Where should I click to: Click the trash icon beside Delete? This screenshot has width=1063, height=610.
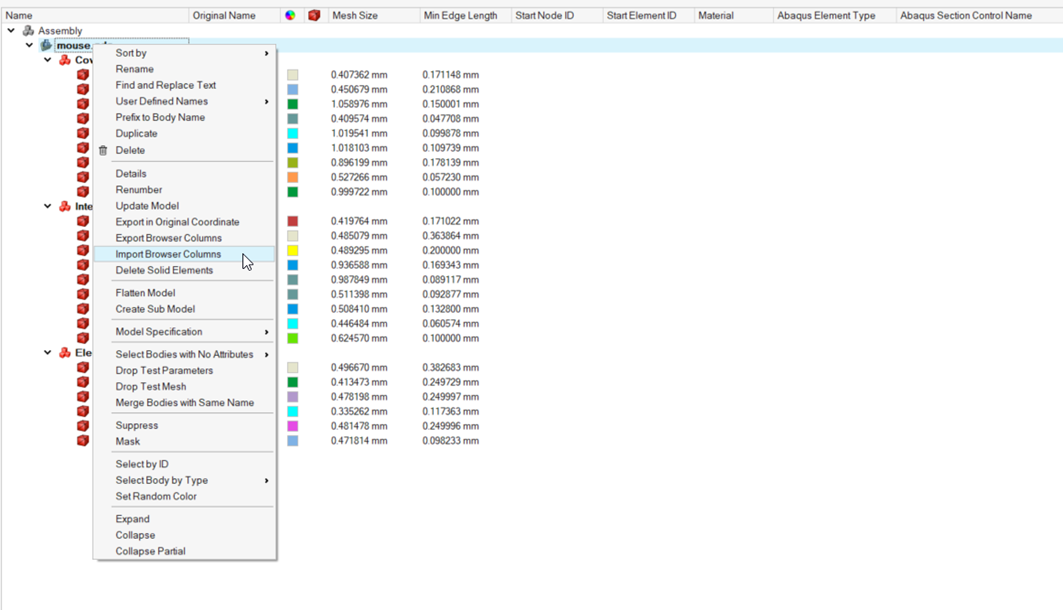click(103, 151)
